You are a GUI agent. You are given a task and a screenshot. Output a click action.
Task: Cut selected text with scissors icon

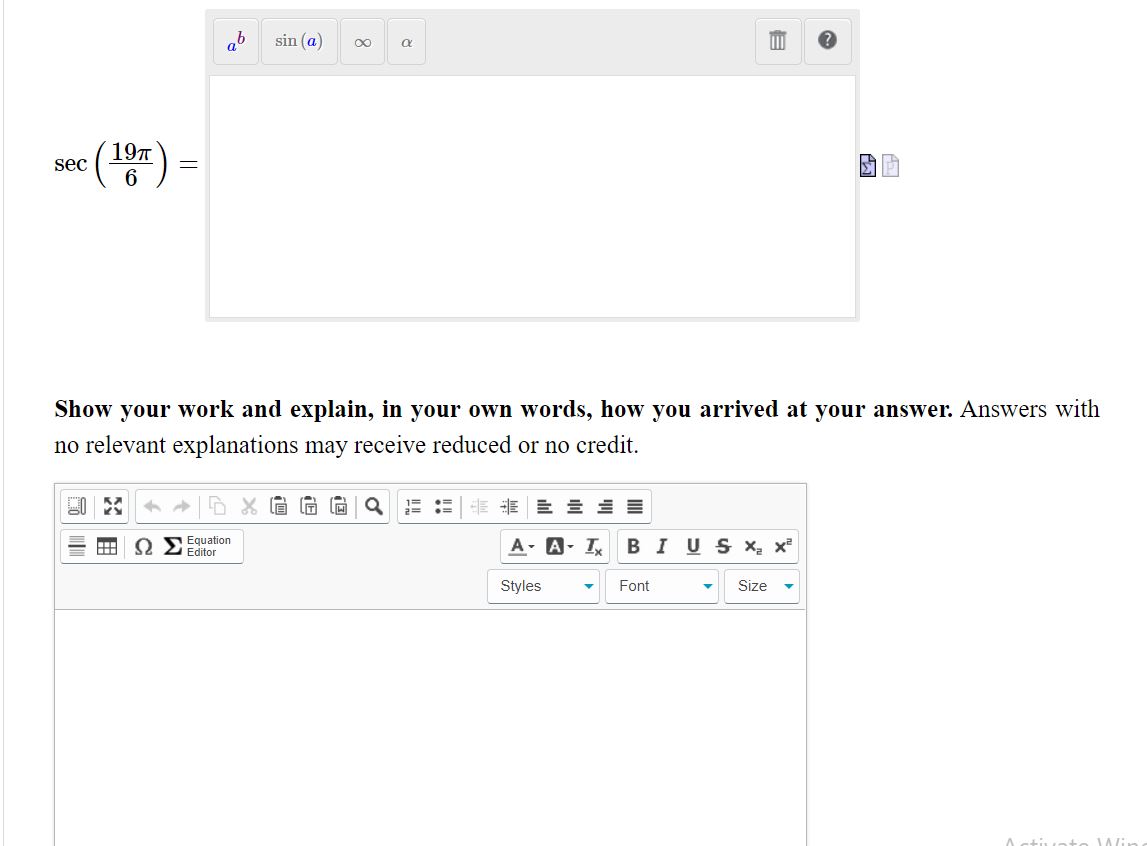pyautogui.click(x=249, y=506)
